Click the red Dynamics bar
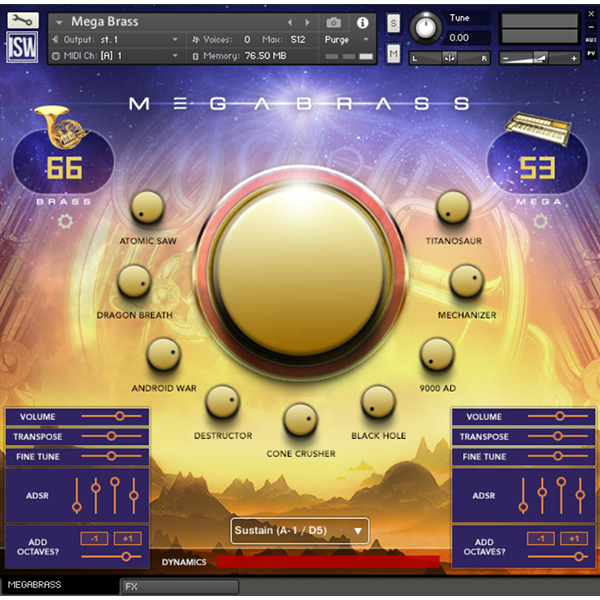Image resolution: width=600 pixels, height=600 pixels. click(x=328, y=562)
